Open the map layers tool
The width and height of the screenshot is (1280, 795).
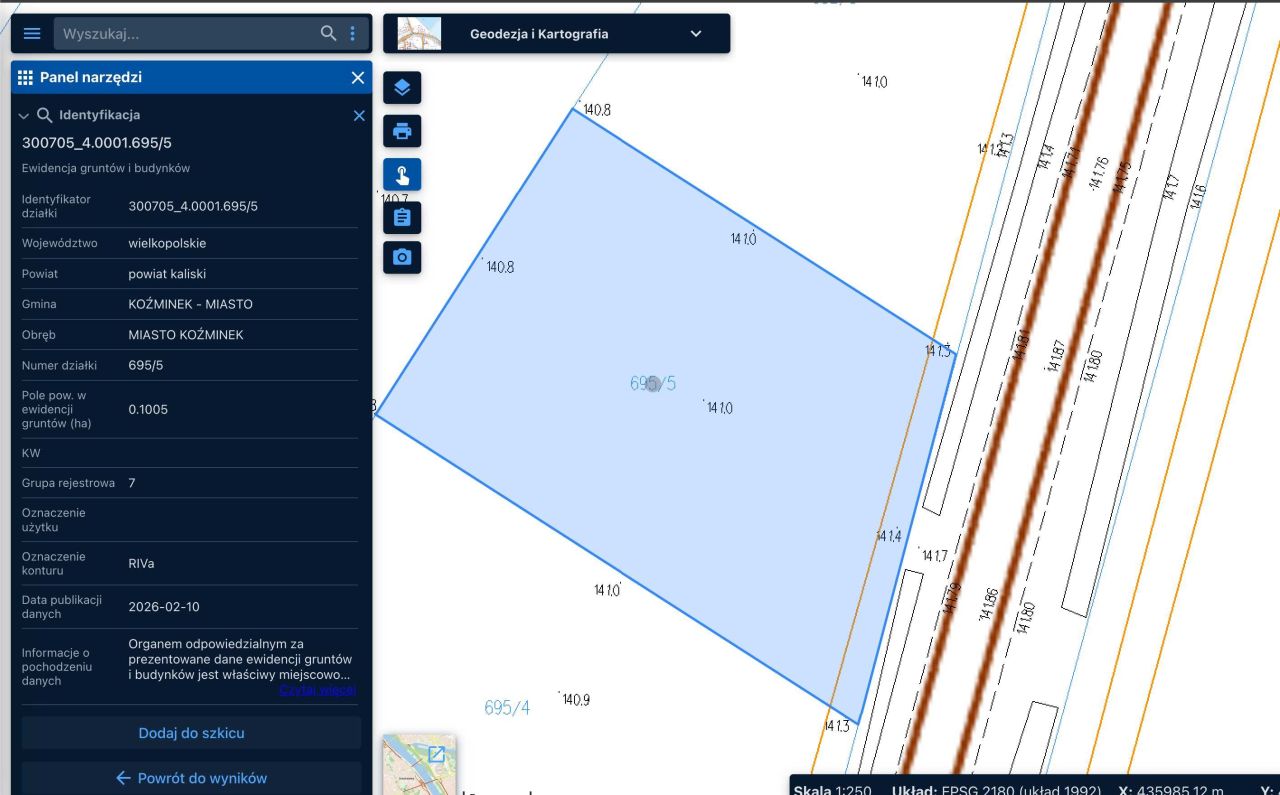coord(402,87)
